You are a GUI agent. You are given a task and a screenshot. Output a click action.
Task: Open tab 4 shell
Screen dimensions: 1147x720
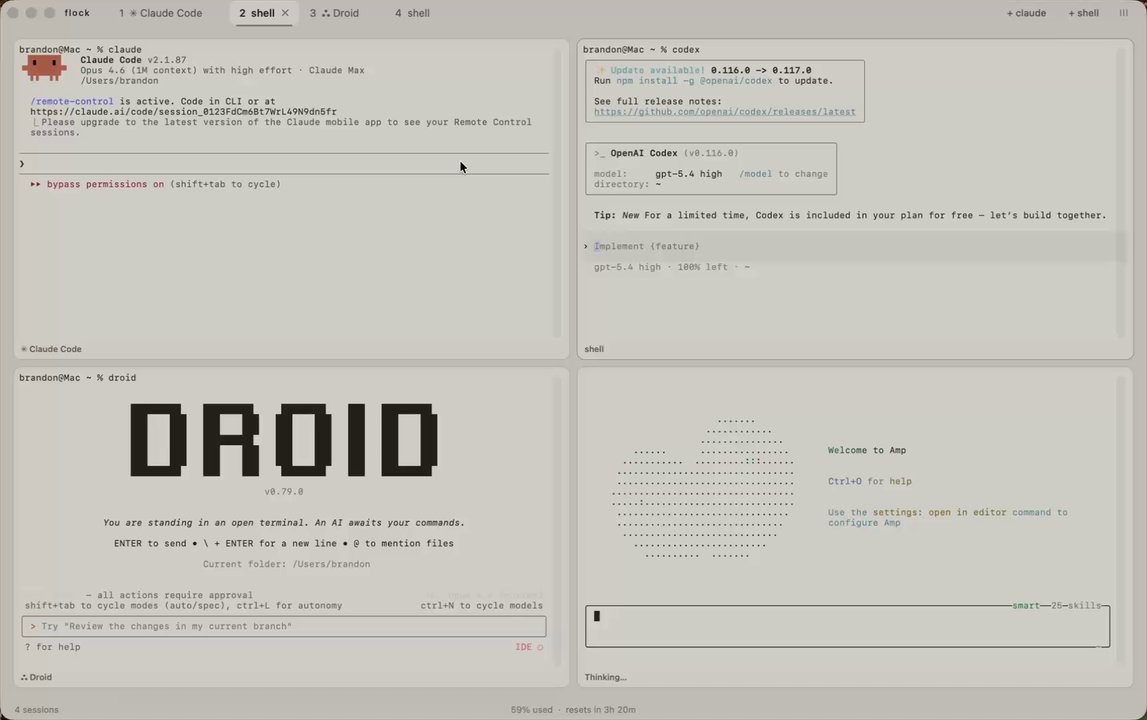coord(413,13)
